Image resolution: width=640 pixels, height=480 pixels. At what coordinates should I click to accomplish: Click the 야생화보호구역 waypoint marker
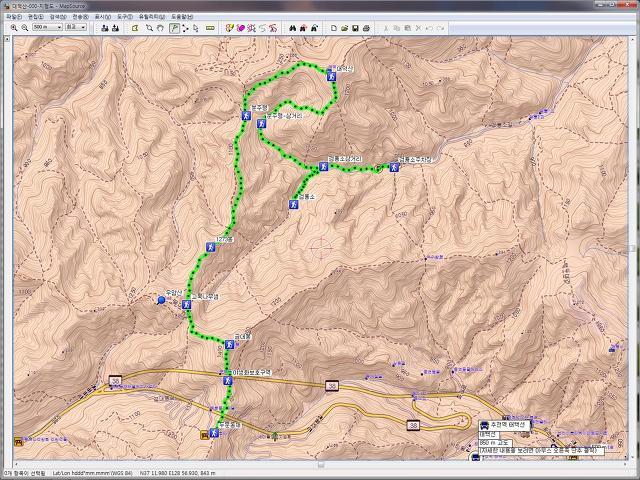click(227, 381)
